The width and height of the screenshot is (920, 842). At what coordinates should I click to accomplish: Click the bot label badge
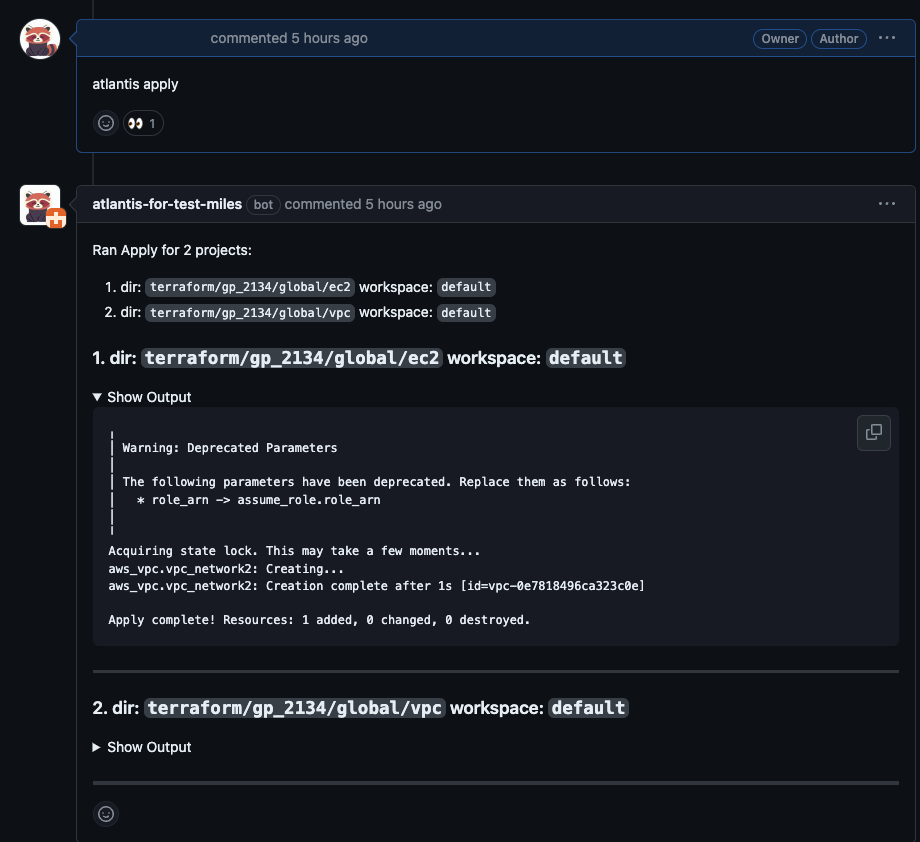point(263,204)
